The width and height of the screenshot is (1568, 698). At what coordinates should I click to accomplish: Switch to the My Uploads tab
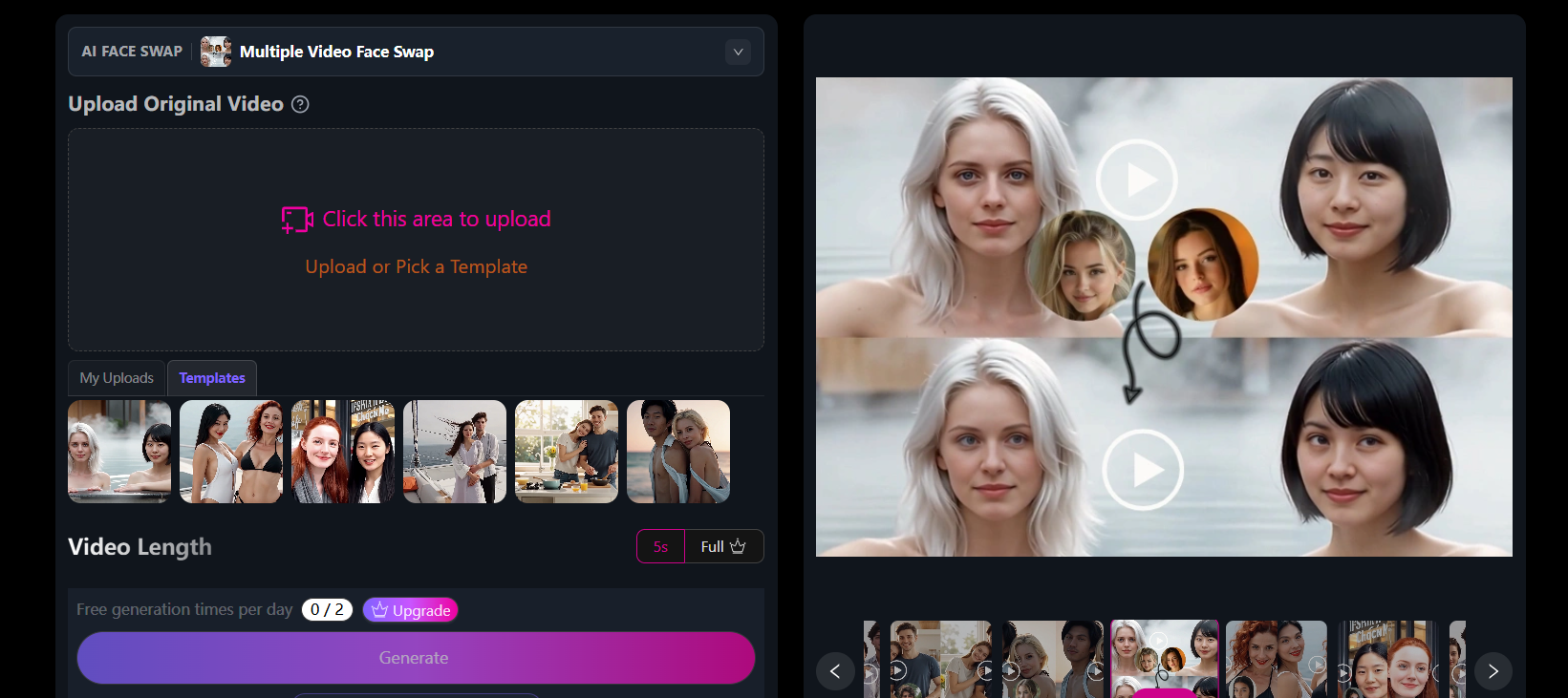pyautogui.click(x=117, y=378)
